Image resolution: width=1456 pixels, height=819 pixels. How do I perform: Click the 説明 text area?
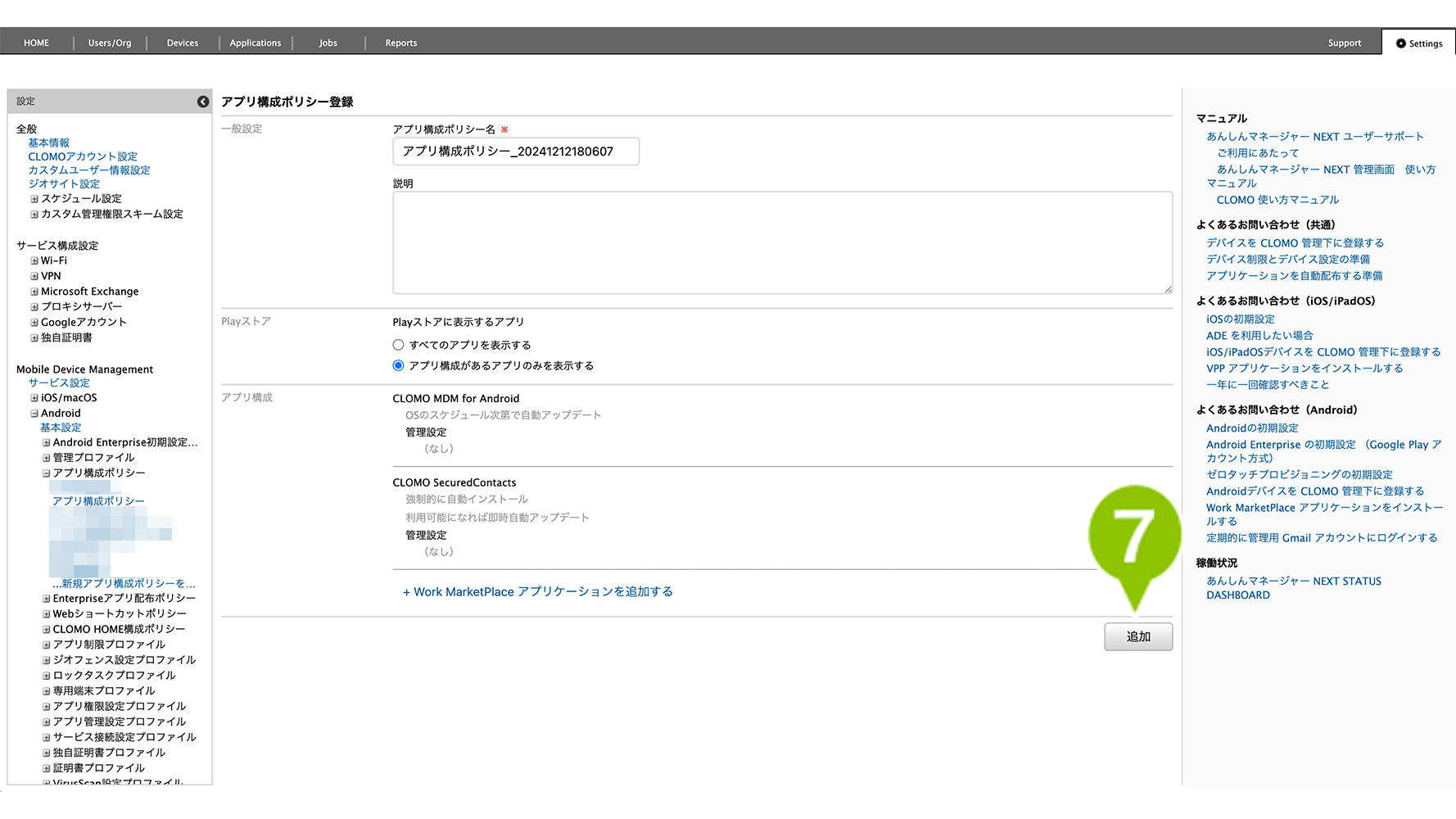coord(783,242)
